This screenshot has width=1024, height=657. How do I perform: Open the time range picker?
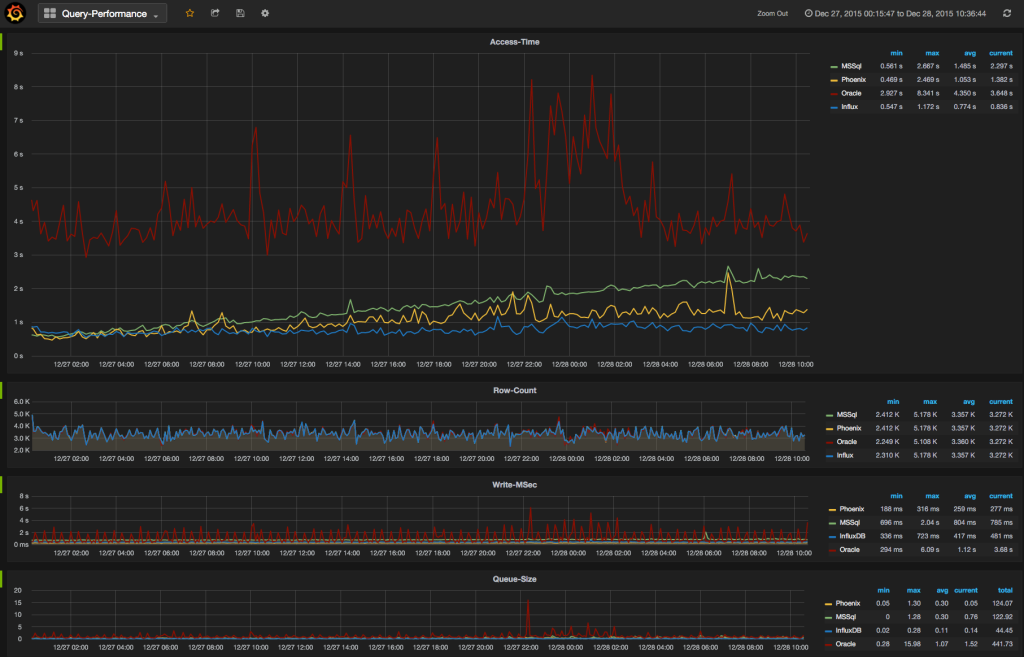coord(895,13)
